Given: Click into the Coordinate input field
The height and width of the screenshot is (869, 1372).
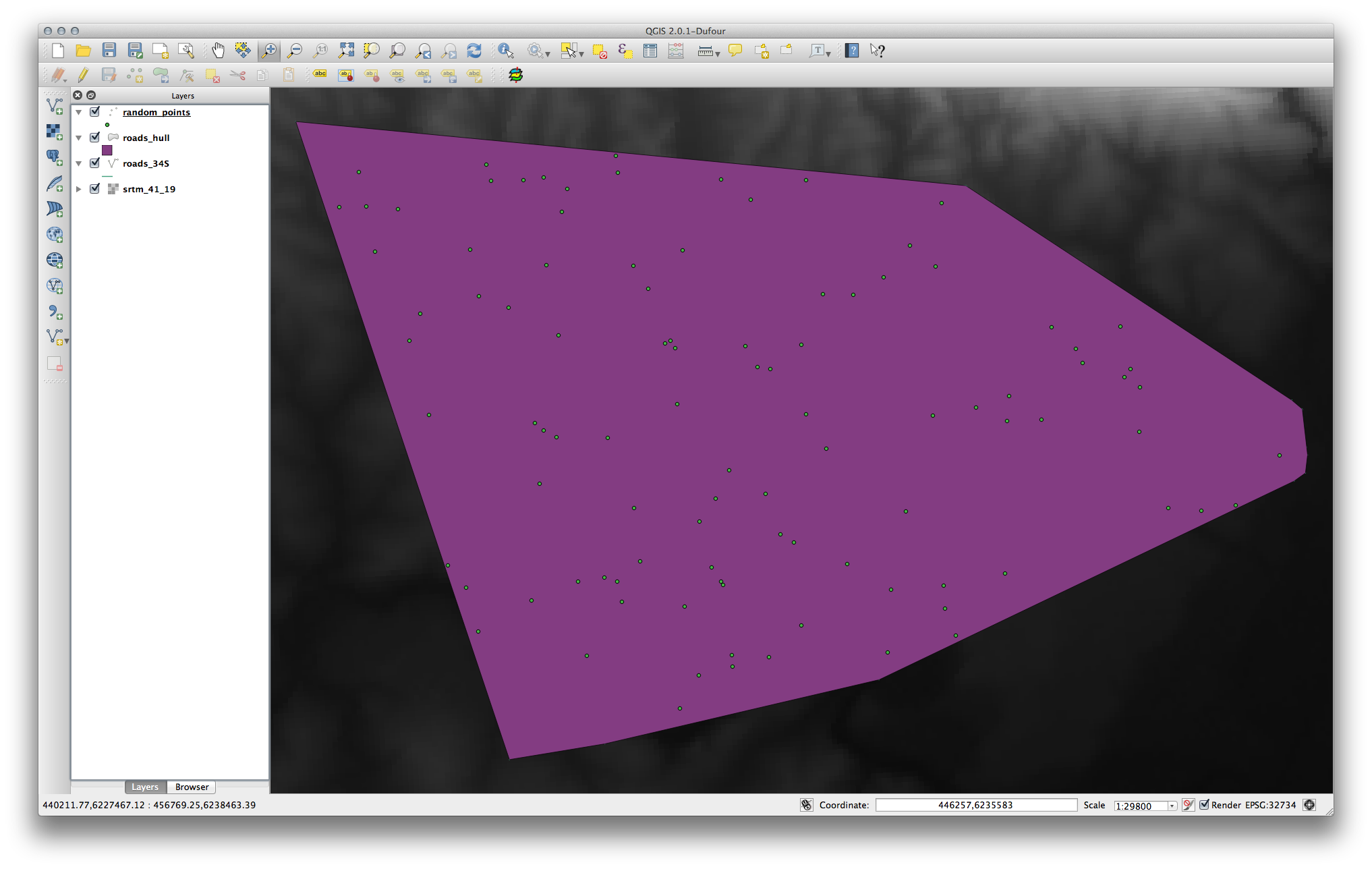Looking at the screenshot, I should click(x=975, y=805).
